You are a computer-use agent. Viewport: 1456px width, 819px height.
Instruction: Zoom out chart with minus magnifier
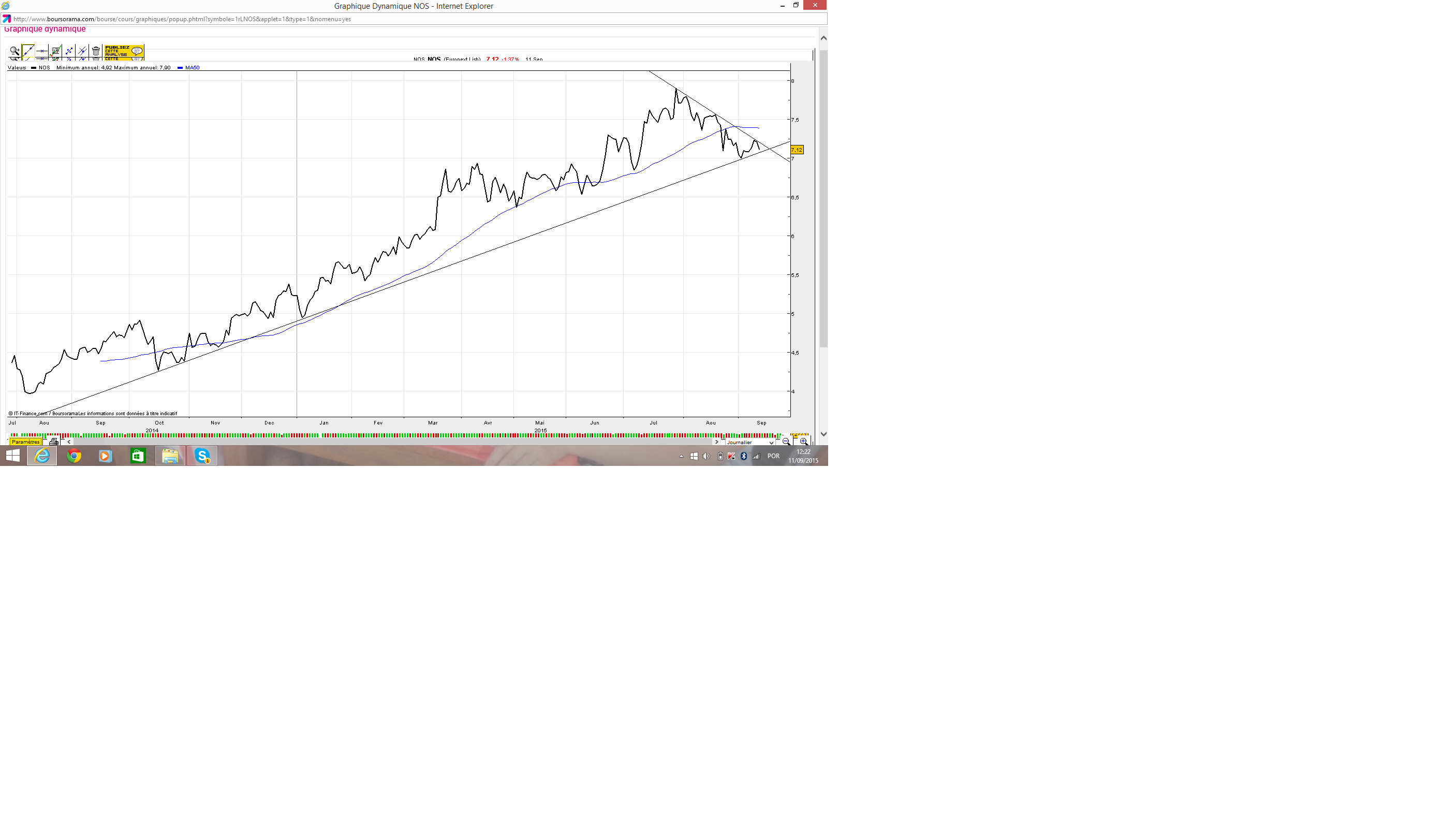786,442
